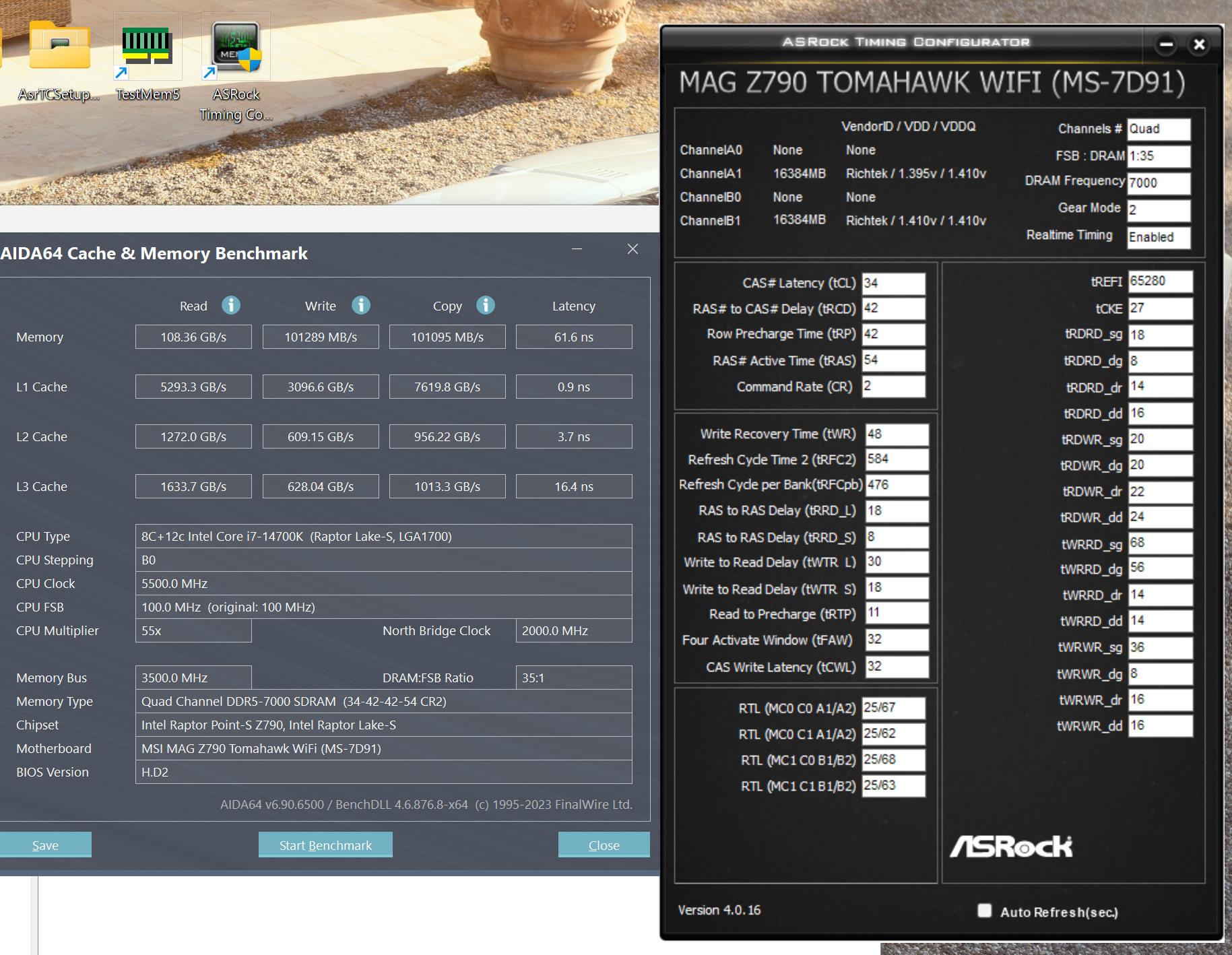Click the Row Precharge Time (tRP) field
The image size is (1232, 955).
(894, 334)
